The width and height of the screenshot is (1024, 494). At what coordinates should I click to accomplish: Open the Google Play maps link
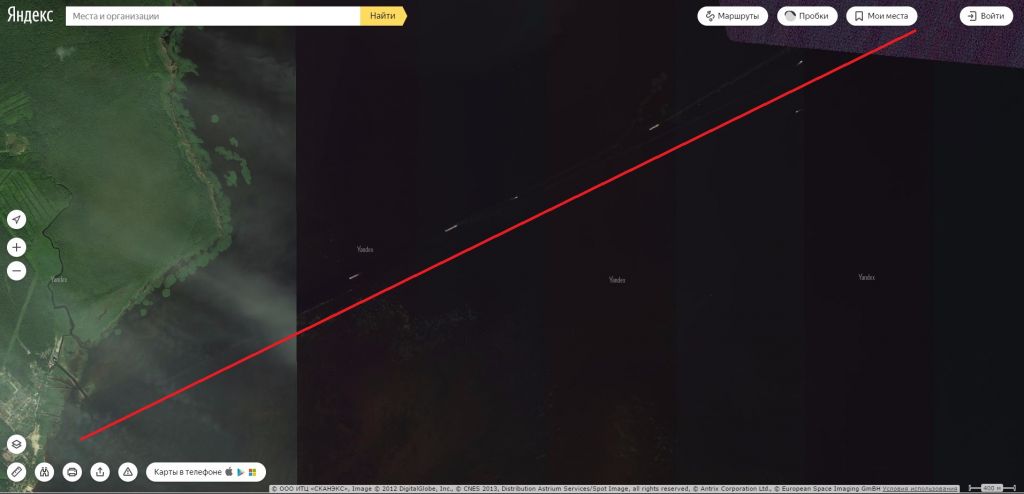click(x=240, y=472)
